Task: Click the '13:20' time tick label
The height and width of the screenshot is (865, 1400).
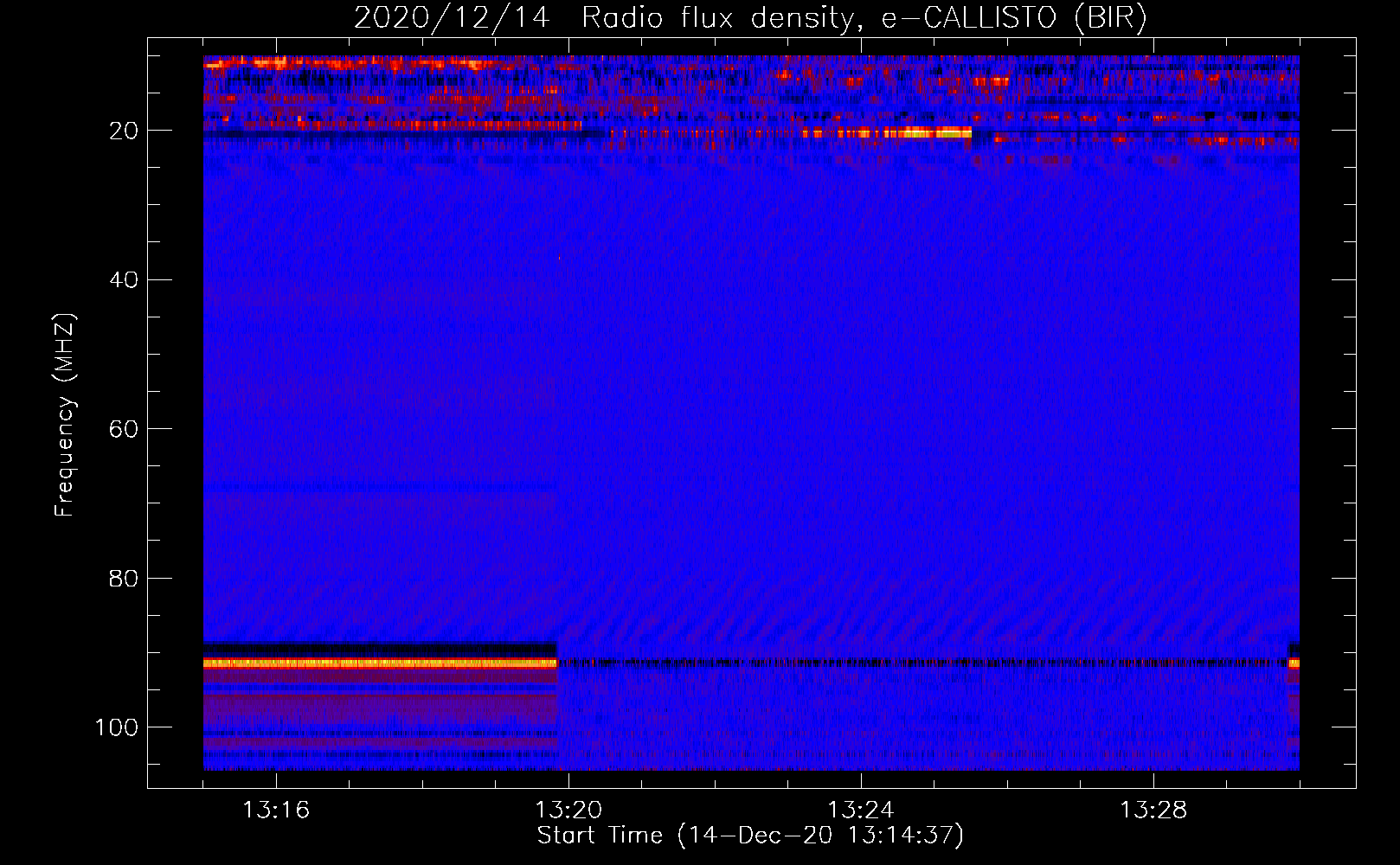Action: [568, 811]
